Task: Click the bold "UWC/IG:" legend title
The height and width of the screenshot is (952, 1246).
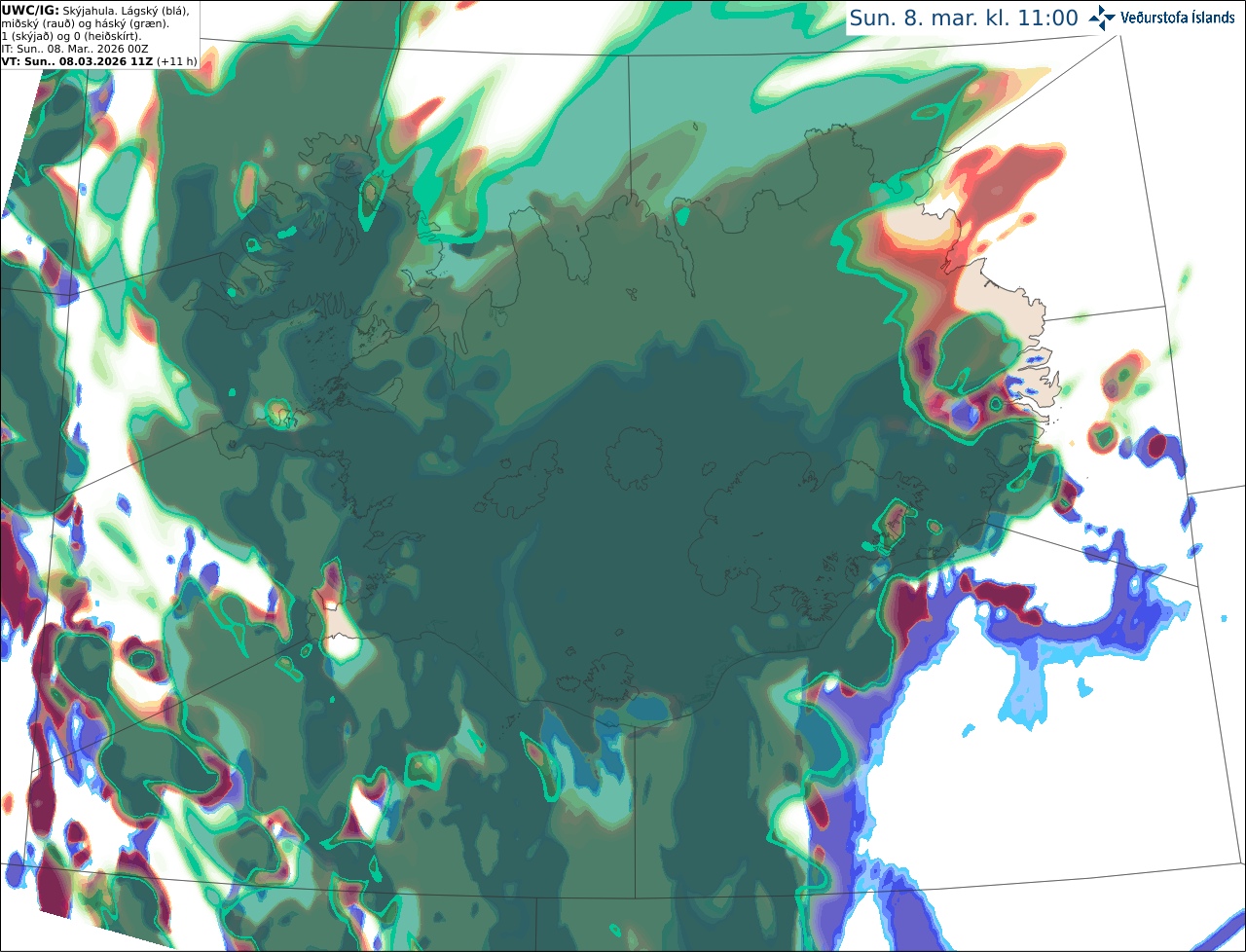Action: 30,10
